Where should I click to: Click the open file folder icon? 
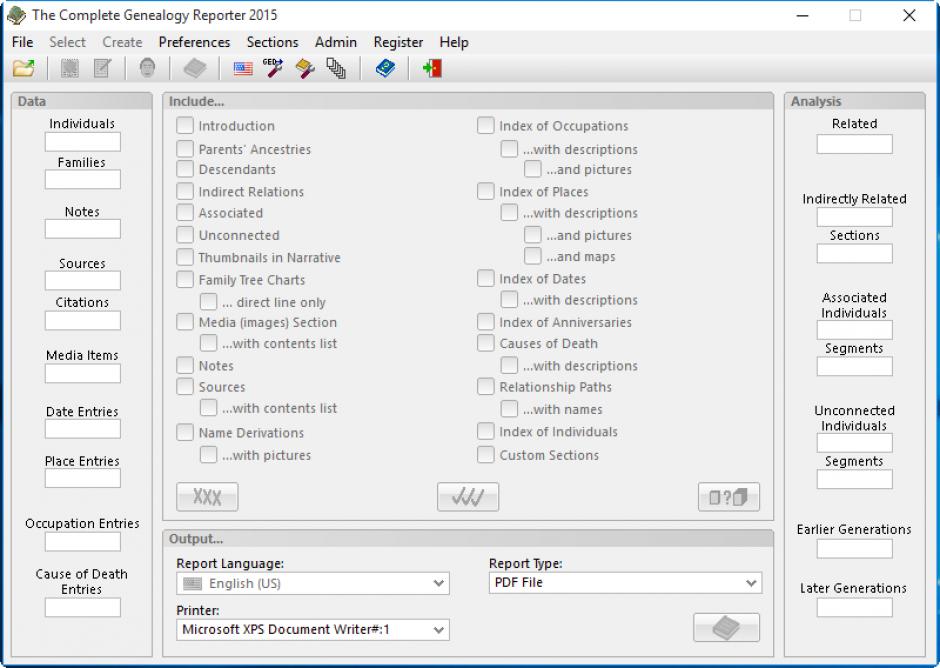tap(23, 68)
